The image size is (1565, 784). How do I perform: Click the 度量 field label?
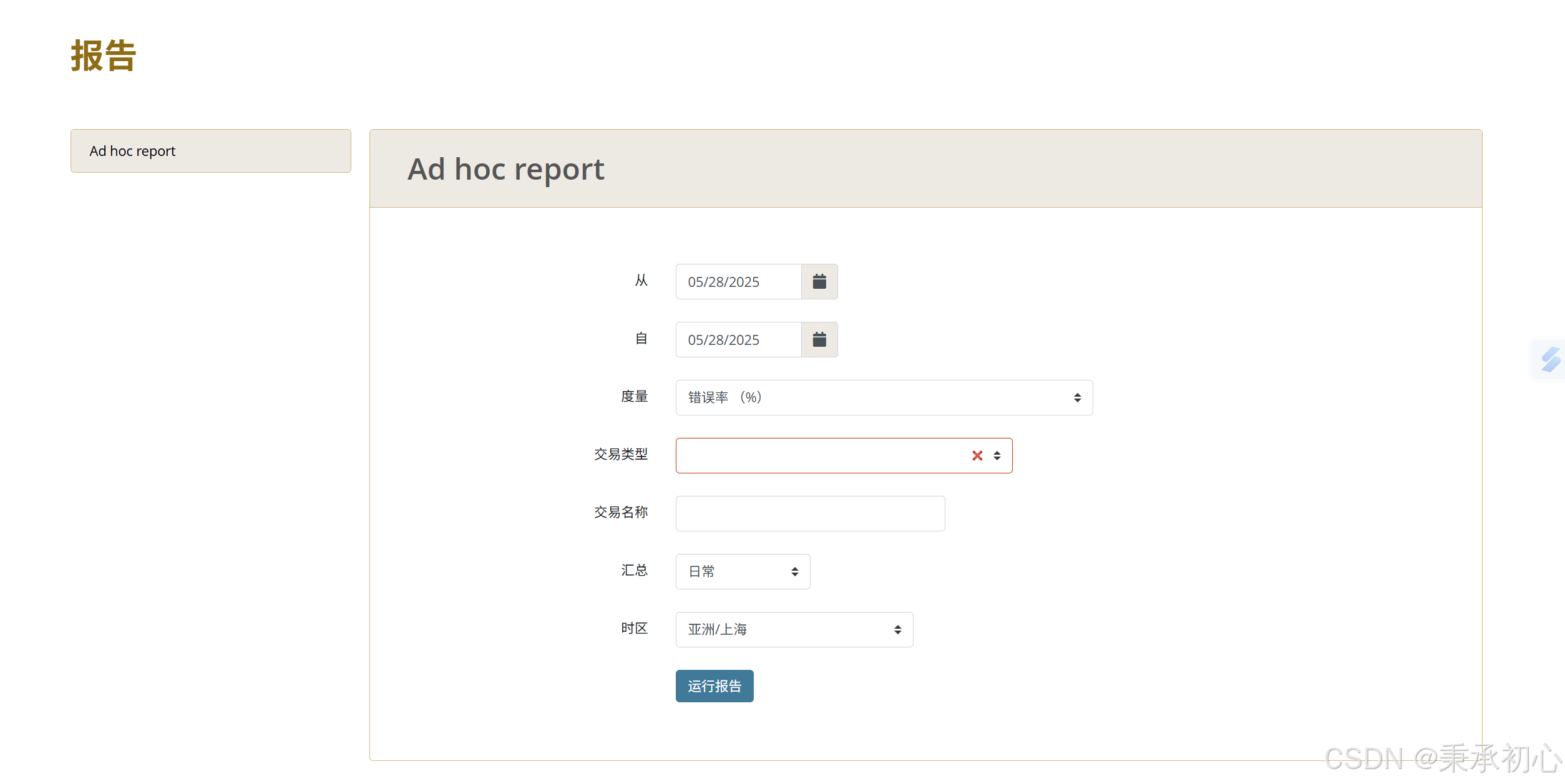(x=634, y=397)
